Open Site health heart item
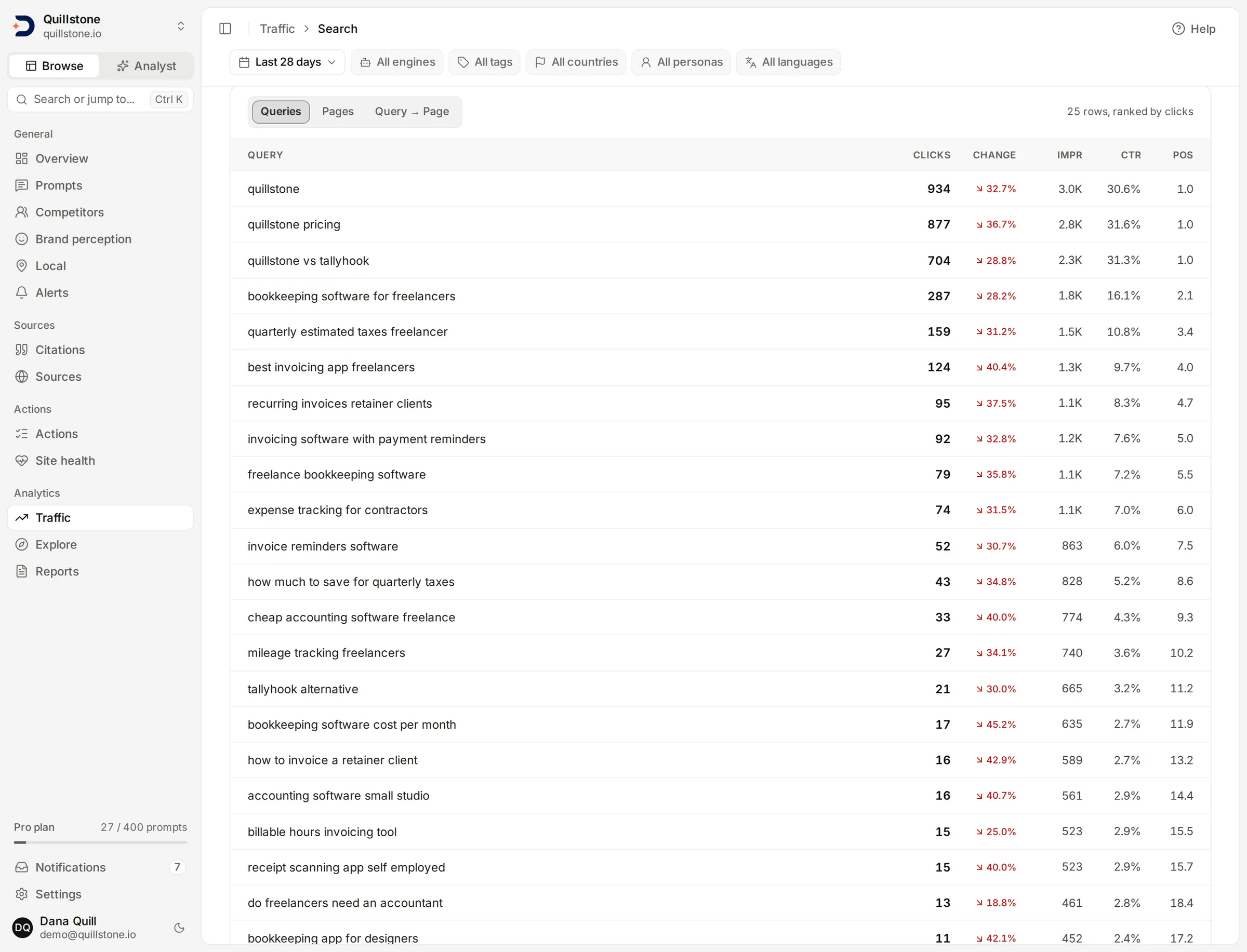The width and height of the screenshot is (1247, 952). point(100,461)
